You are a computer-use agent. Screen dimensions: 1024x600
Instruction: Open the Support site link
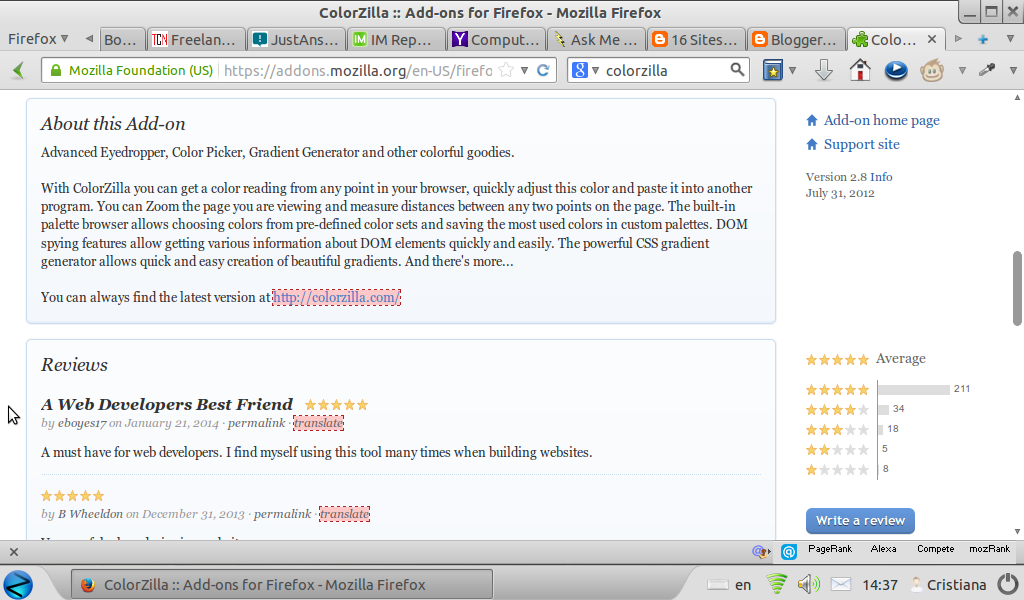[x=861, y=144]
